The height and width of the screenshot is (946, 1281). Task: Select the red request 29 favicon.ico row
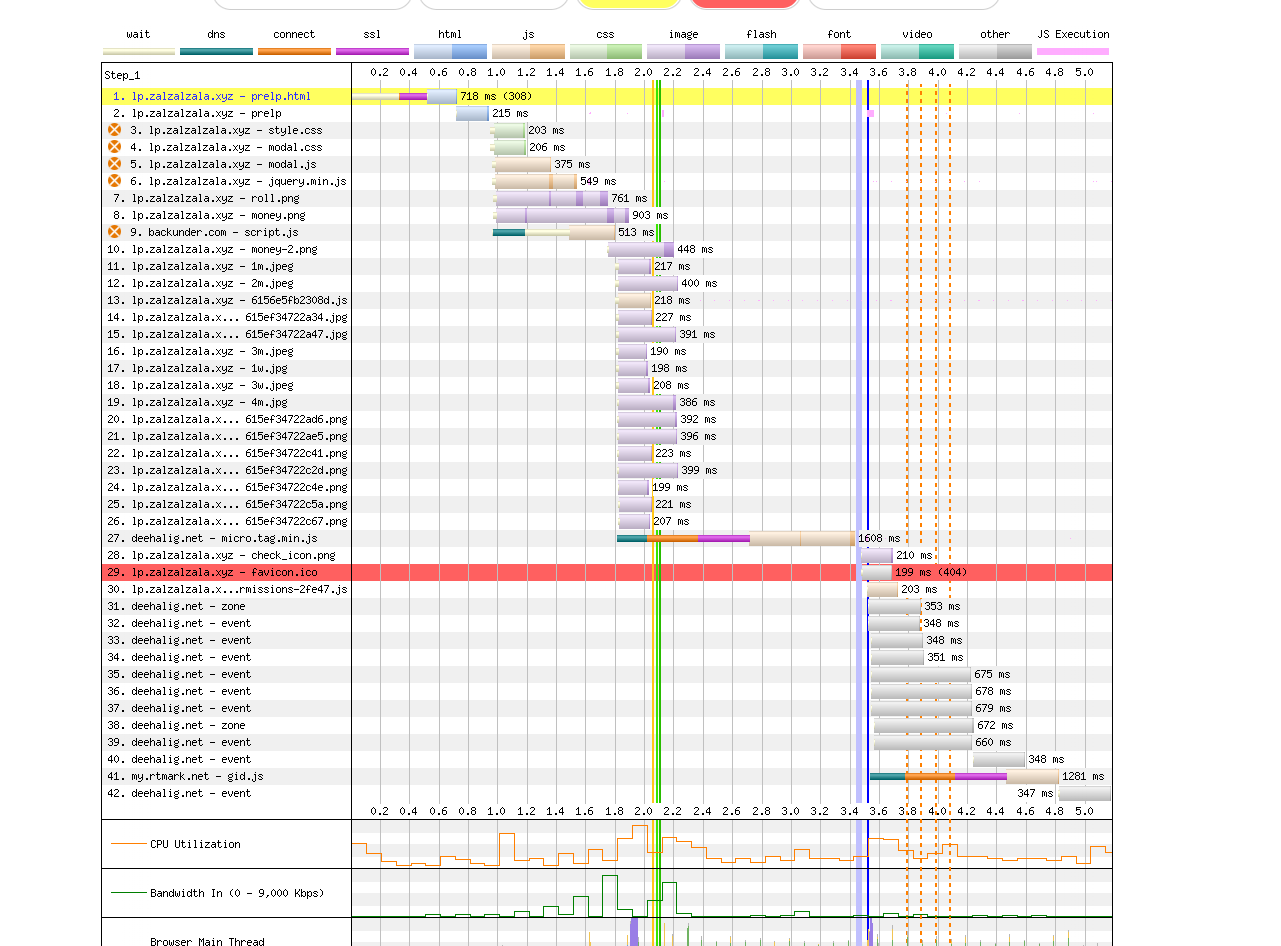pos(607,573)
